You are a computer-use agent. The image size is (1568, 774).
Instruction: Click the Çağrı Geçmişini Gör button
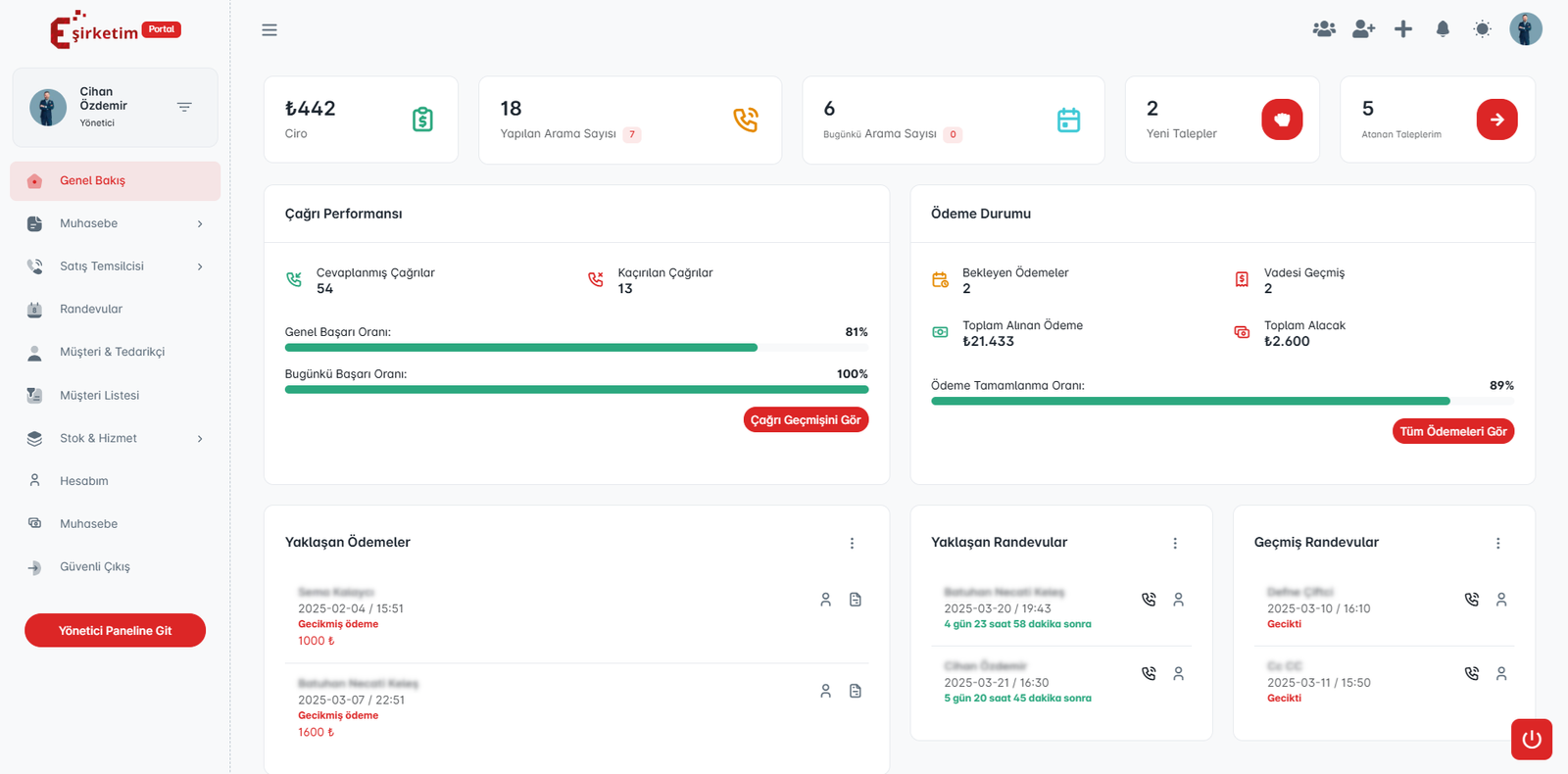click(x=806, y=420)
